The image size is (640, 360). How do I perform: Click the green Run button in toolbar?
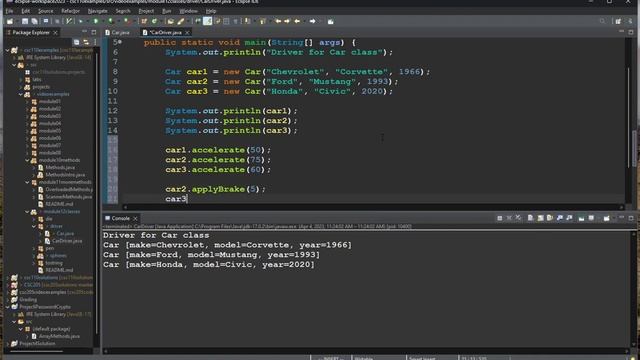tap(96, 21)
